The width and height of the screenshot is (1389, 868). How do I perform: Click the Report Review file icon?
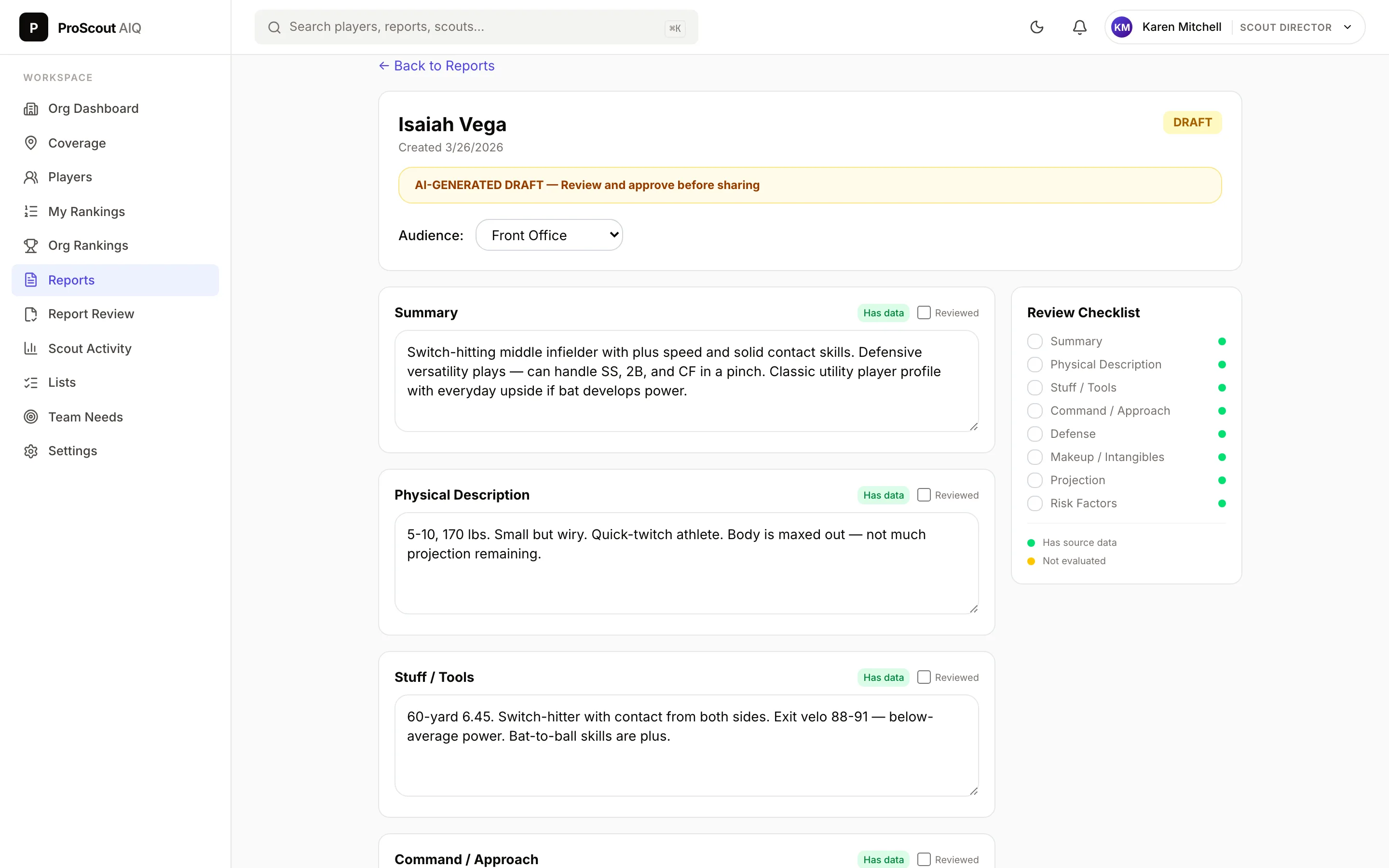pyautogui.click(x=31, y=314)
